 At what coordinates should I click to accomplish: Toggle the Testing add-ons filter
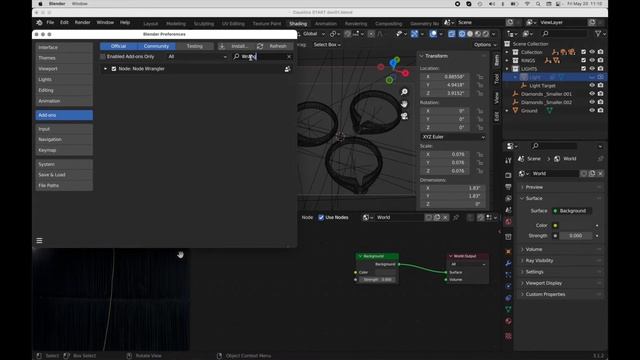195,46
